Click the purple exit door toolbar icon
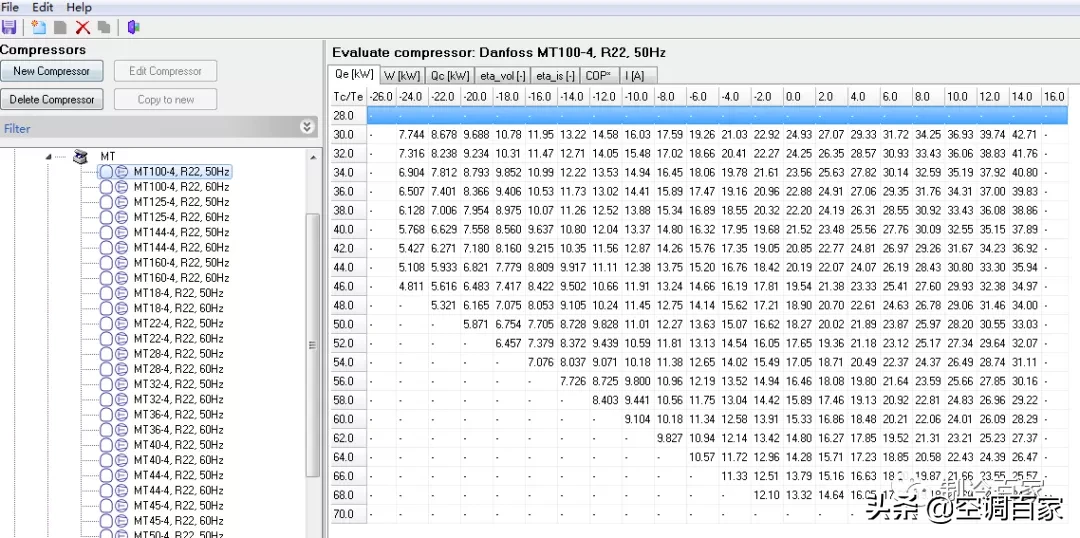 click(134, 28)
